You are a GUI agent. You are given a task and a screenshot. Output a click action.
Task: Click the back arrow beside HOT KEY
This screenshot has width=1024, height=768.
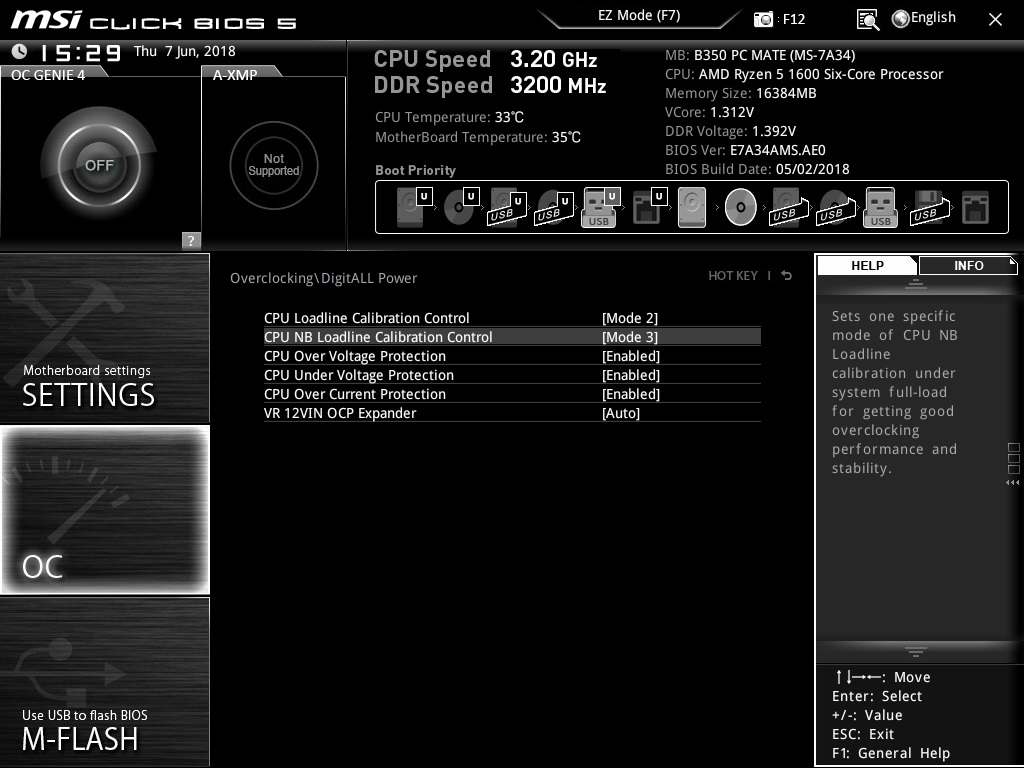787,276
